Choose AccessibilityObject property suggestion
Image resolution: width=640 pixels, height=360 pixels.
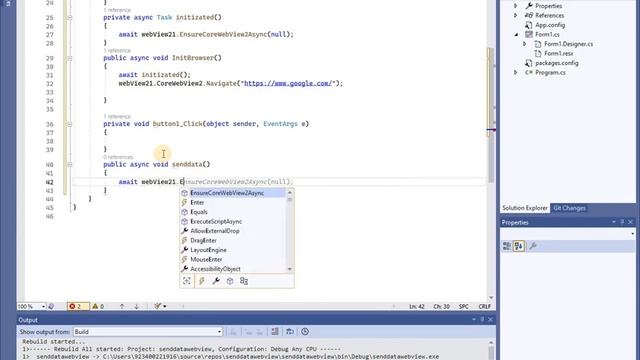pyautogui.click(x=233, y=269)
